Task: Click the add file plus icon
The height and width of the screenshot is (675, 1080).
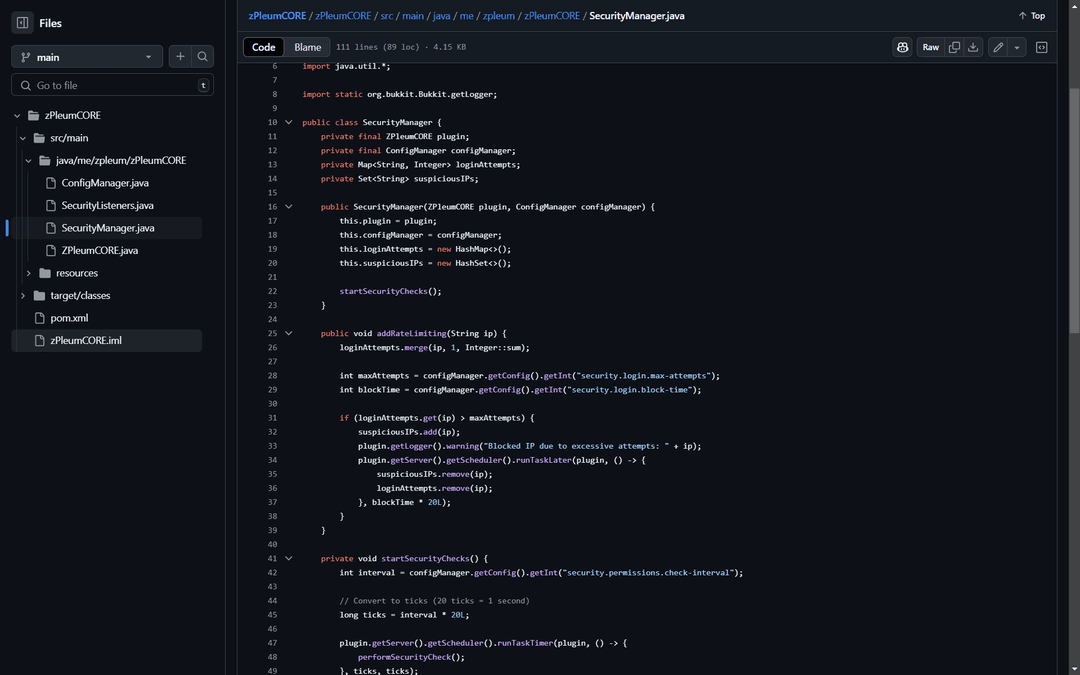Action: click(x=180, y=57)
